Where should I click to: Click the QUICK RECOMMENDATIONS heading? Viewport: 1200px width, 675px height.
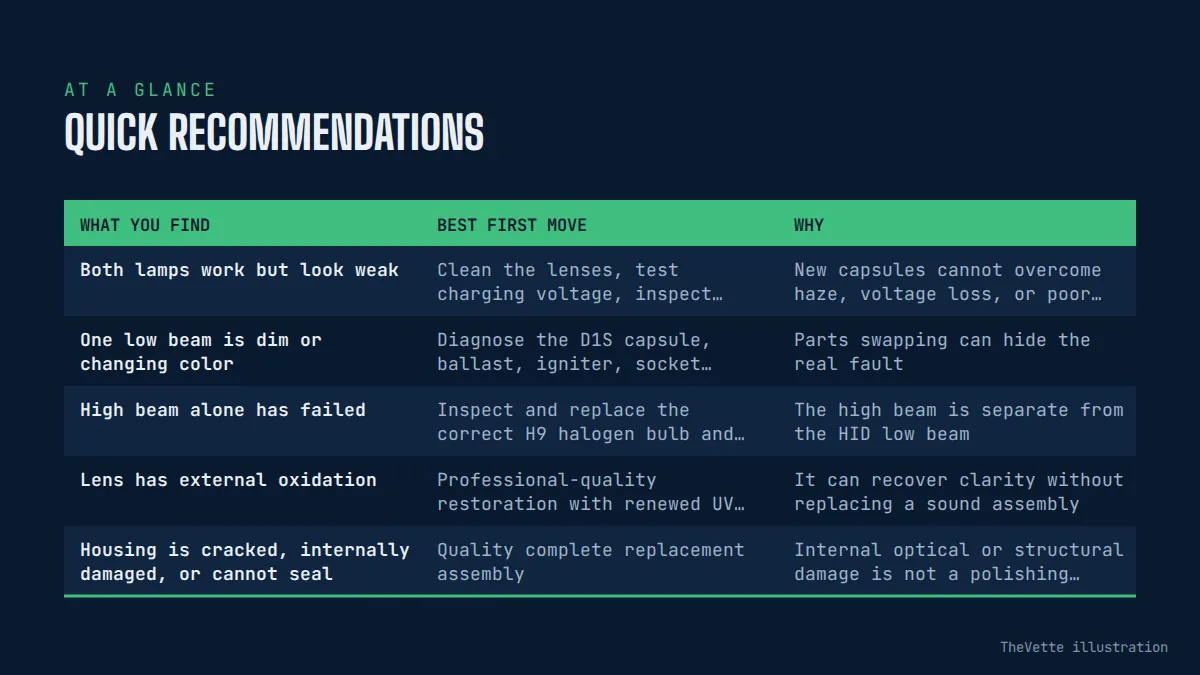pyautogui.click(x=274, y=132)
